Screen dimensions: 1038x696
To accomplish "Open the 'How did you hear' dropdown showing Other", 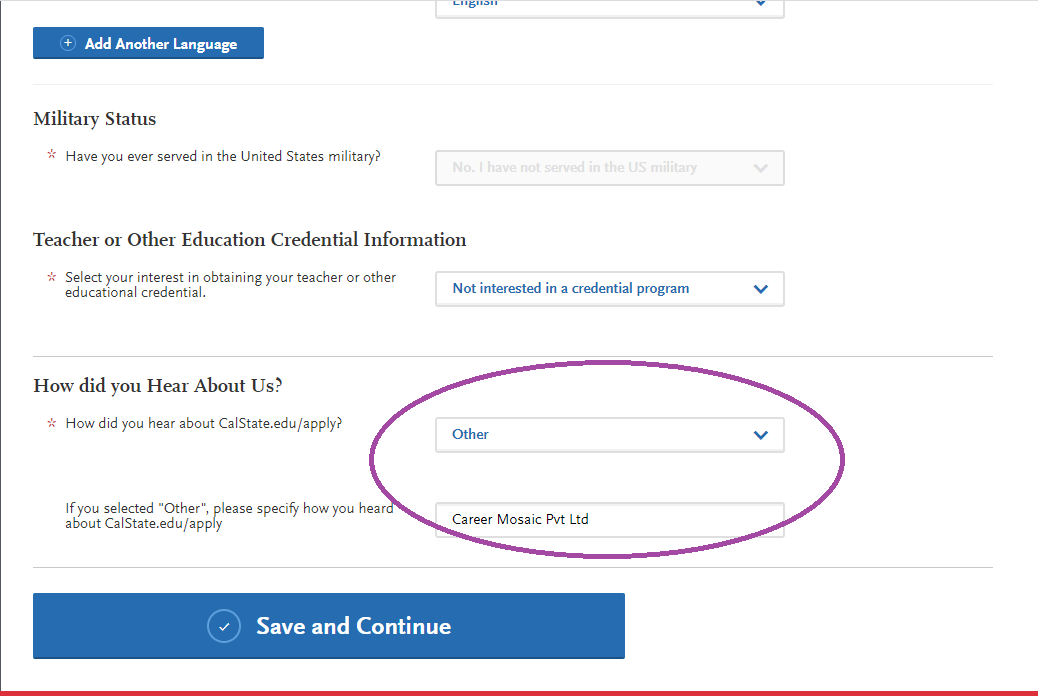I will click(610, 434).
